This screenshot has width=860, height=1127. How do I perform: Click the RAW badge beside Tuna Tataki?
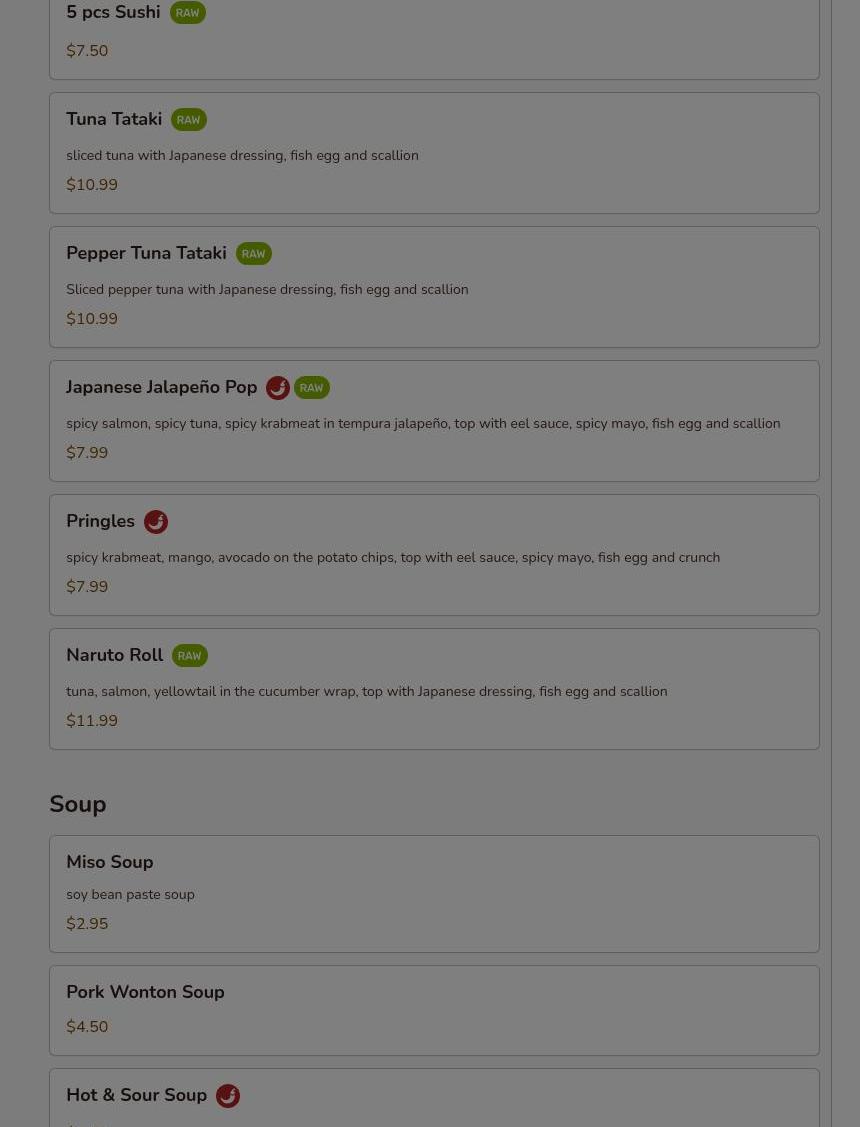(188, 120)
